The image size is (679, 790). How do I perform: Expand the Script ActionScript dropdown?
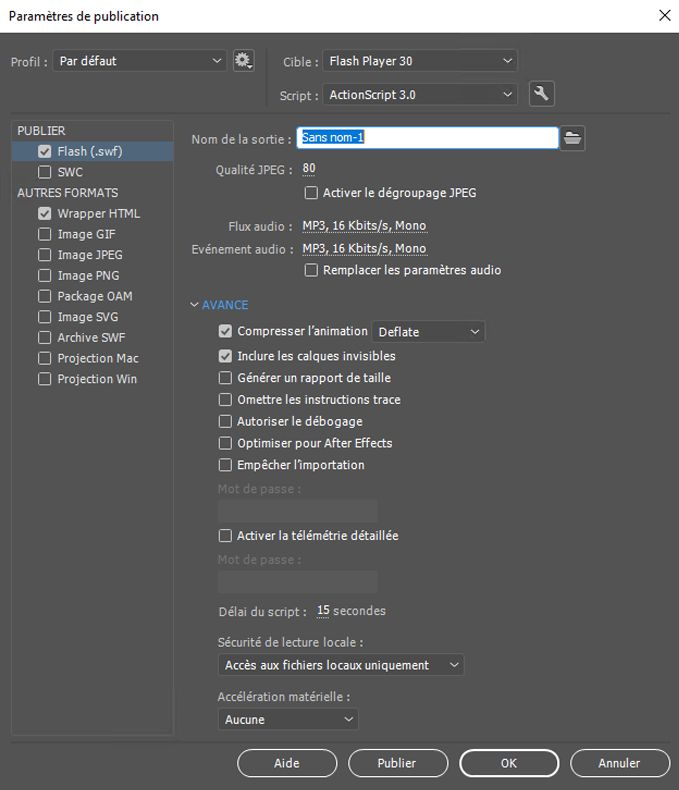420,95
